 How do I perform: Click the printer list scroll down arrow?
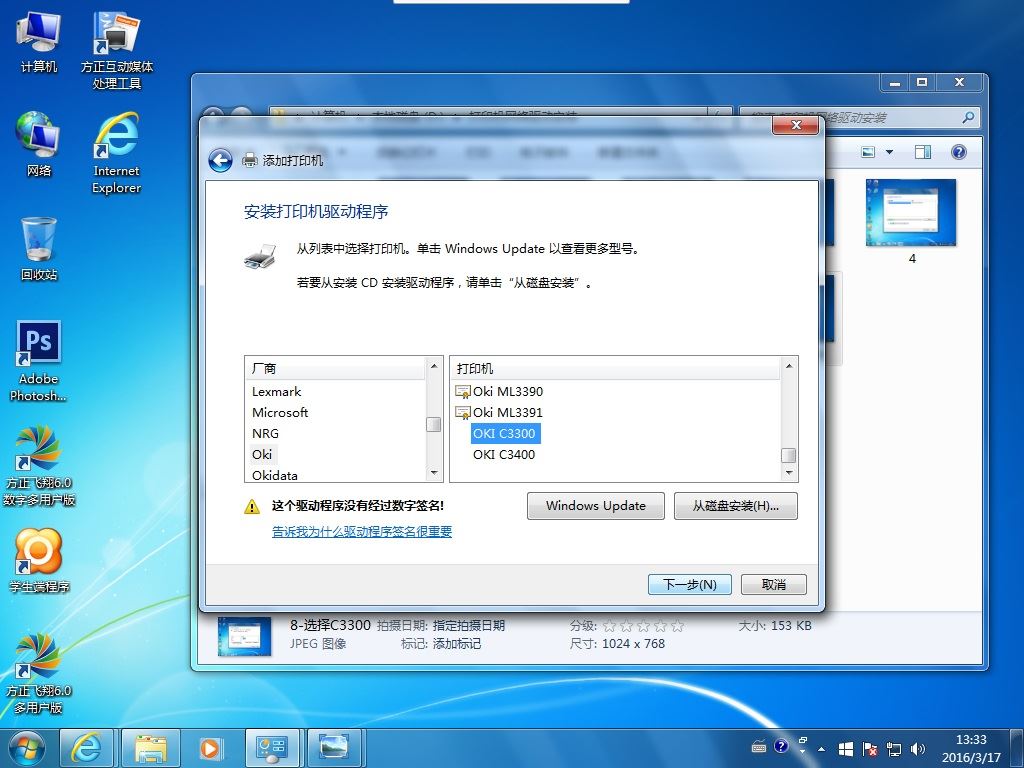(789, 473)
